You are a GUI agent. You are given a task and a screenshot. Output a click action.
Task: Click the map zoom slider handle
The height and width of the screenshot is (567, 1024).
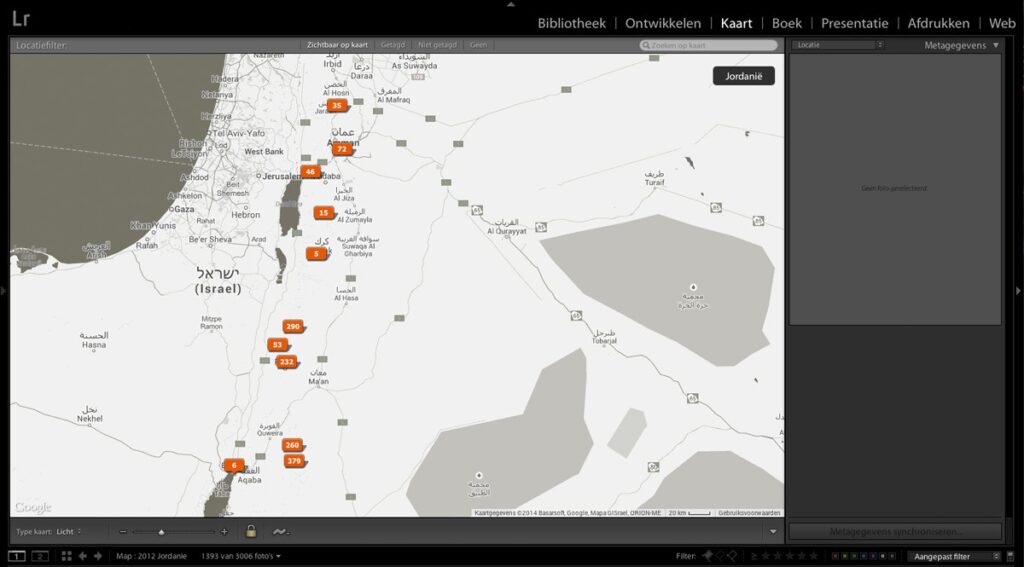[x=161, y=532]
